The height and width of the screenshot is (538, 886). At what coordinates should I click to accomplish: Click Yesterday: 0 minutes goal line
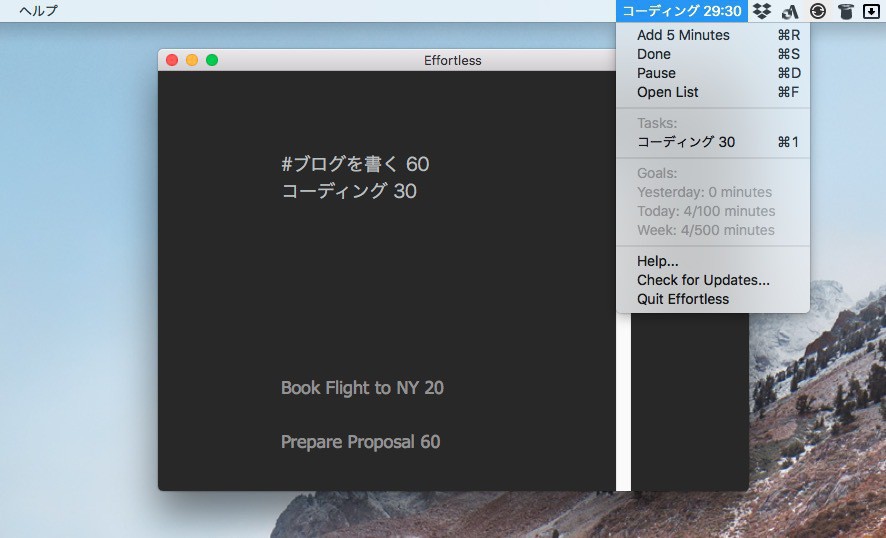pyautogui.click(x=704, y=192)
